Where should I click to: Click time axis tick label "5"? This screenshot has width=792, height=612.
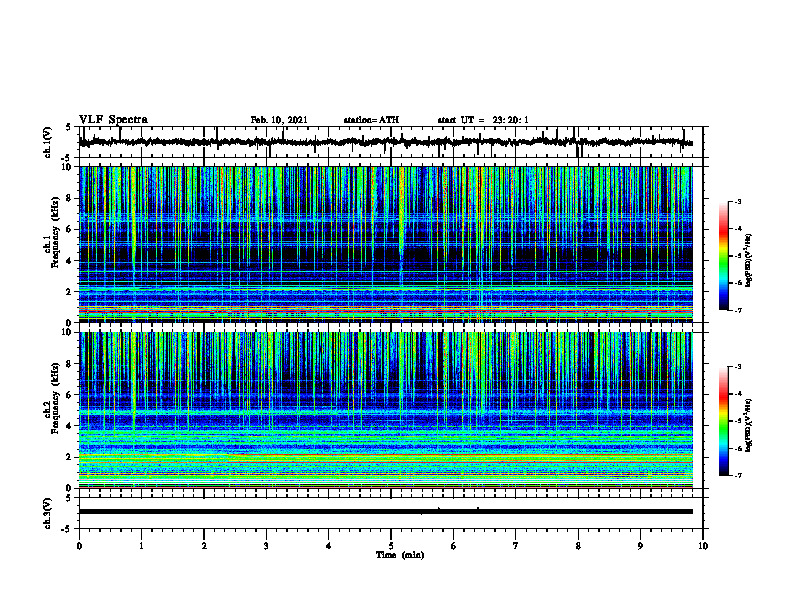click(391, 546)
